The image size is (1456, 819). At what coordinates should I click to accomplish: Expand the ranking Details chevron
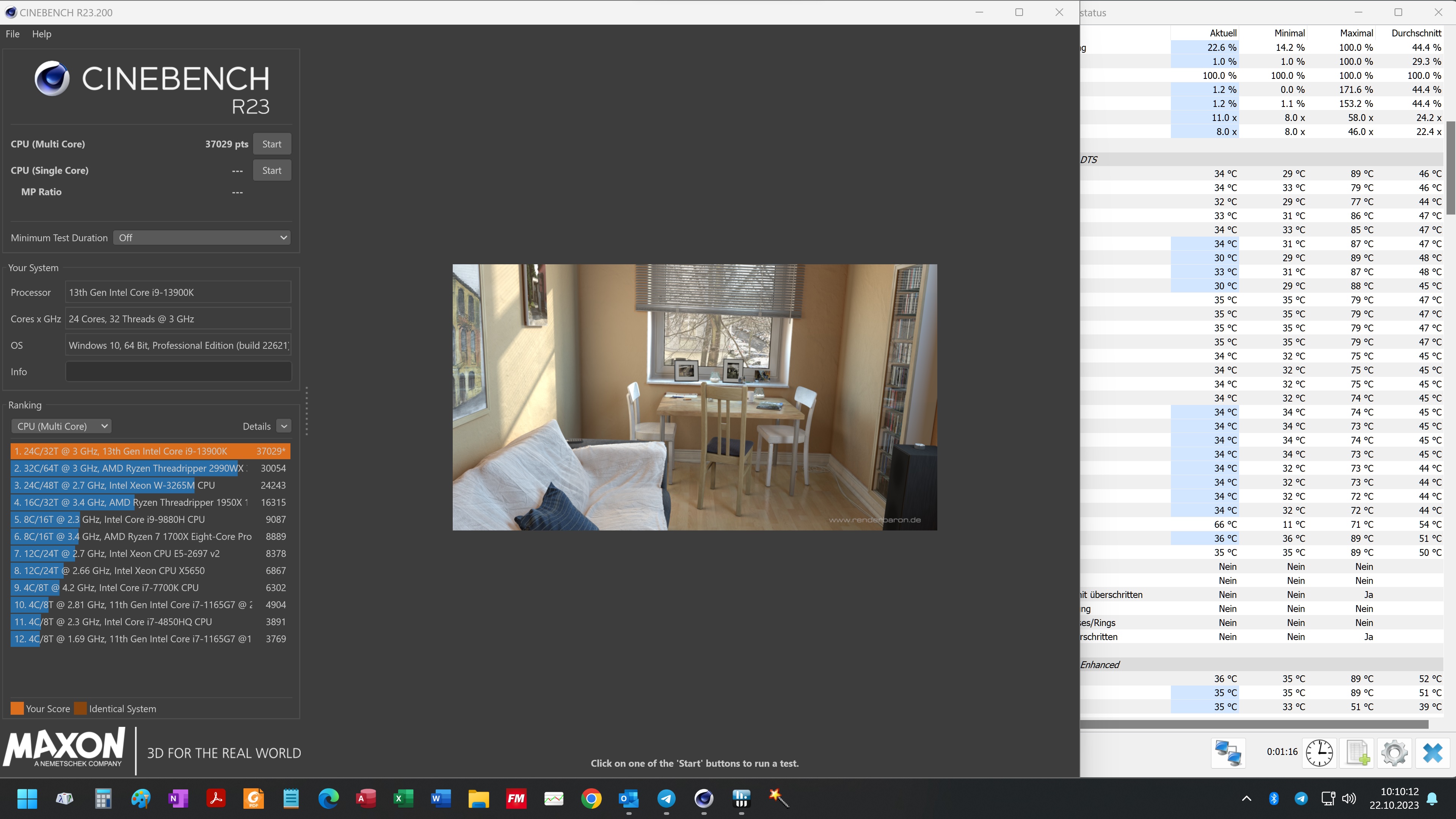(284, 426)
